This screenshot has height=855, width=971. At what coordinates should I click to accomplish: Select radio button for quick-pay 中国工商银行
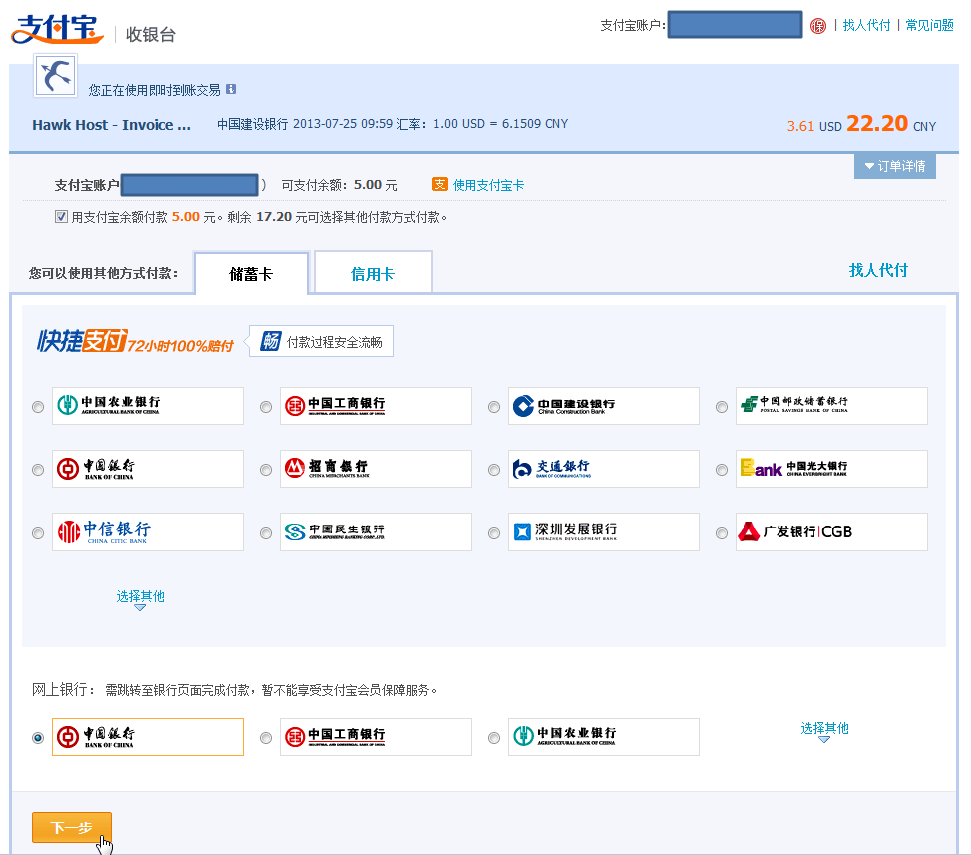point(266,407)
